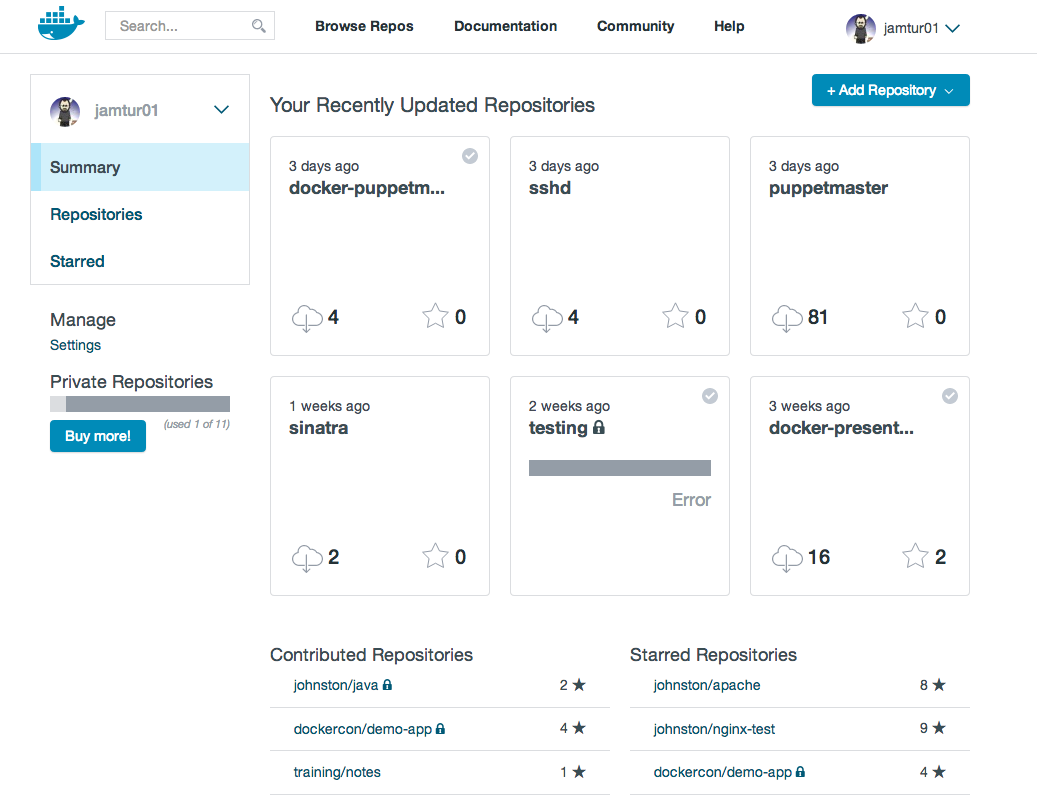Click download cloud icon on puppetmaster card
1037x799 pixels.
(x=787, y=318)
